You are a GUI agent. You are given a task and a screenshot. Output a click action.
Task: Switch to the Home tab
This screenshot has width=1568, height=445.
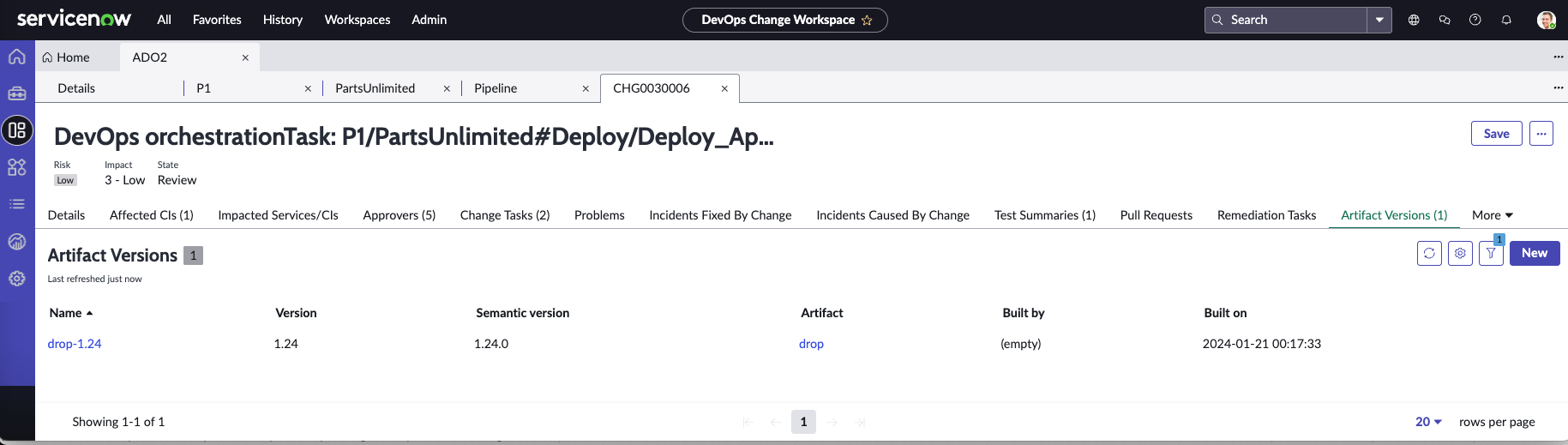click(66, 57)
